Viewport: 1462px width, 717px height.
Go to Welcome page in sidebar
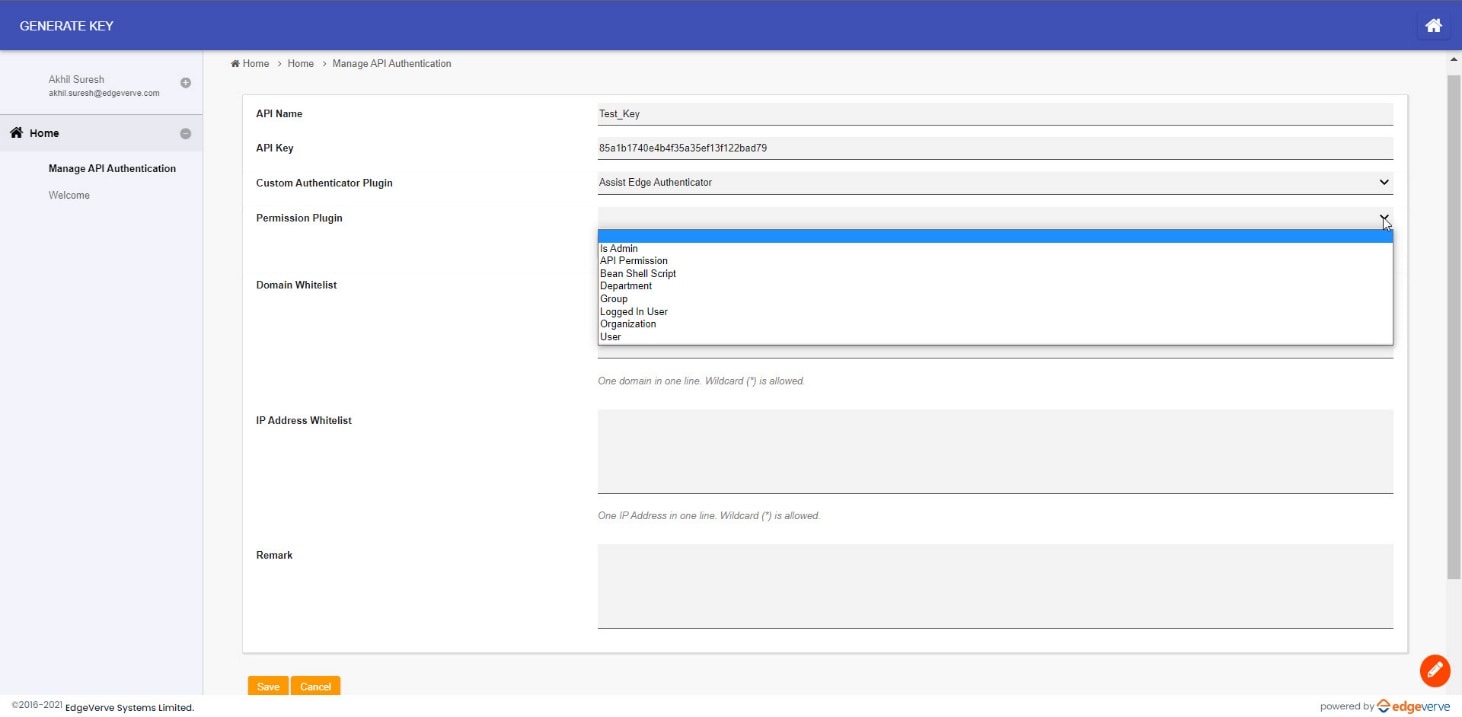(x=69, y=196)
